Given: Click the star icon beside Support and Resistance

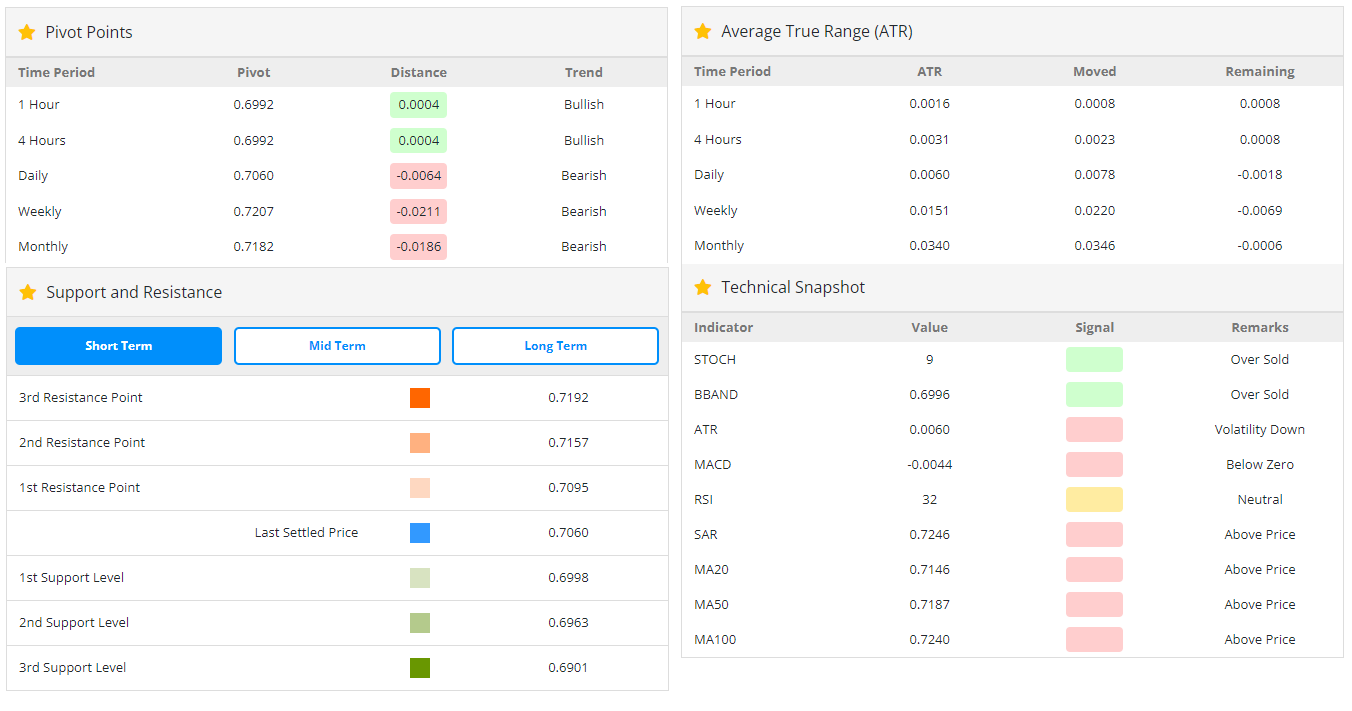Looking at the screenshot, I should (28, 292).
